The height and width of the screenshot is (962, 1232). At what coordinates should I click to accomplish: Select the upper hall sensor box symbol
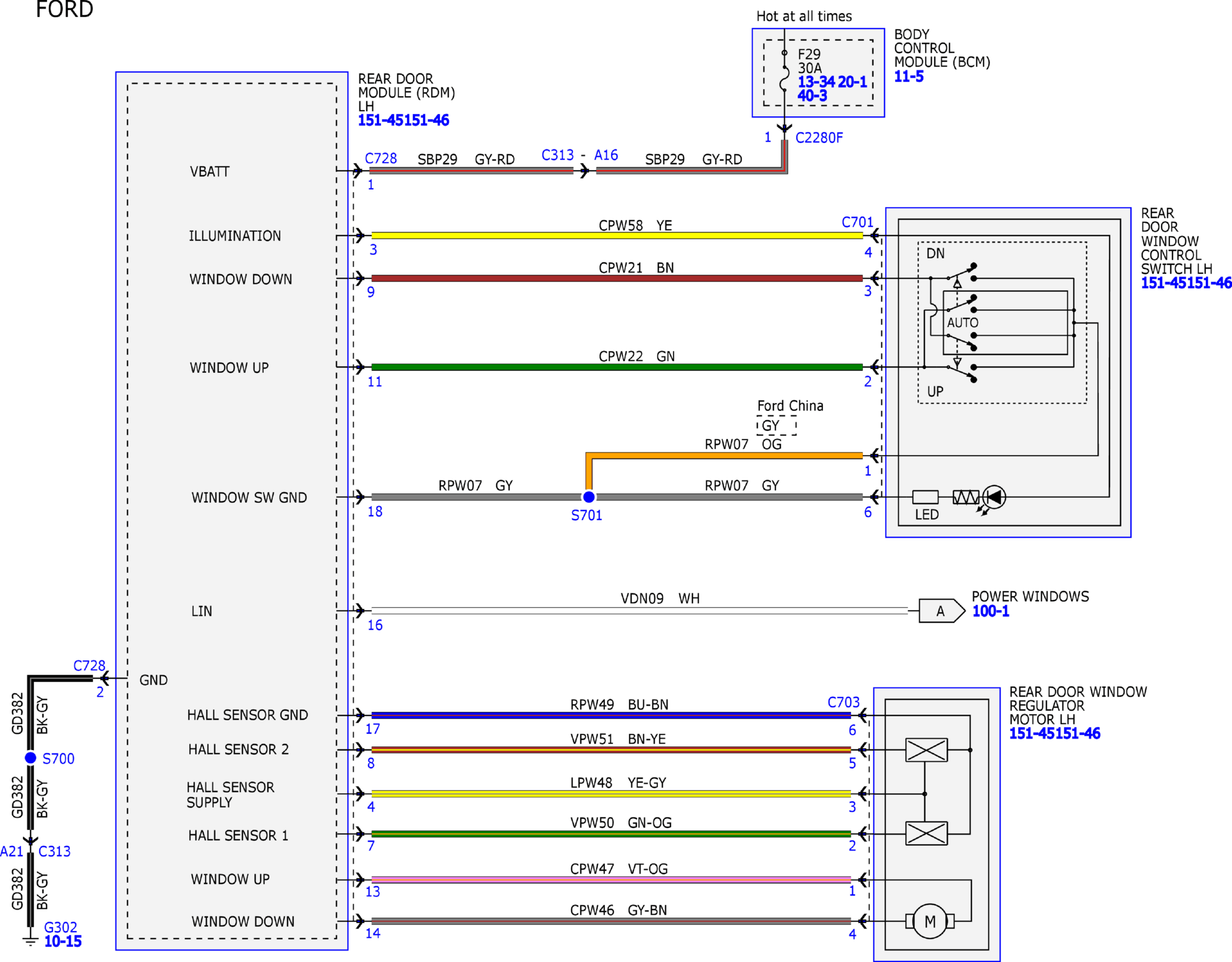(x=926, y=750)
